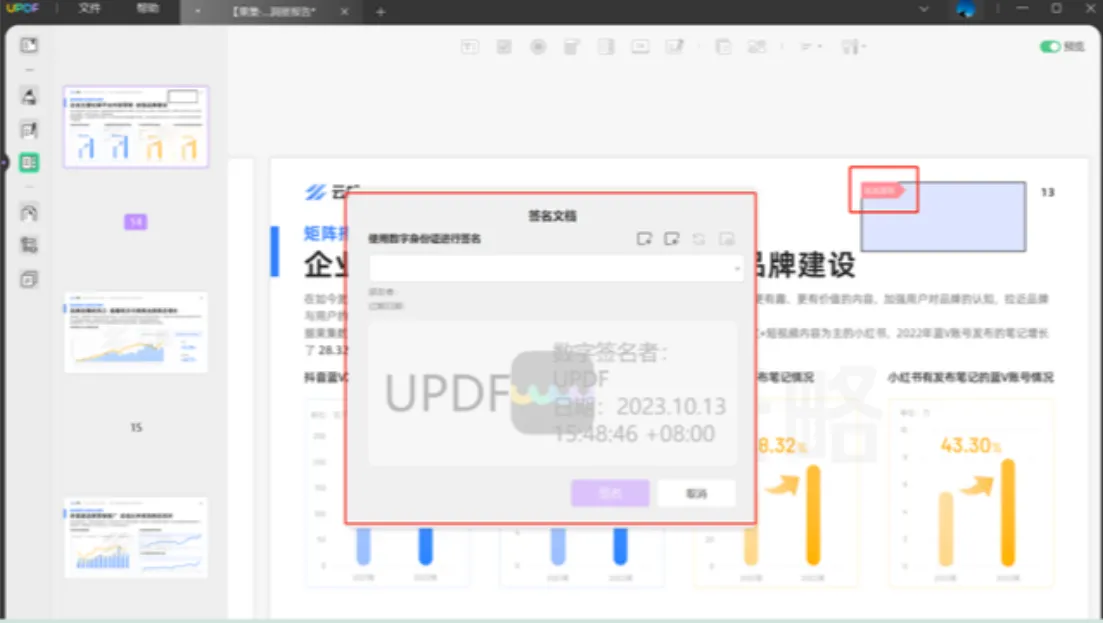Select the Digital Signature field tool

[x=675, y=47]
